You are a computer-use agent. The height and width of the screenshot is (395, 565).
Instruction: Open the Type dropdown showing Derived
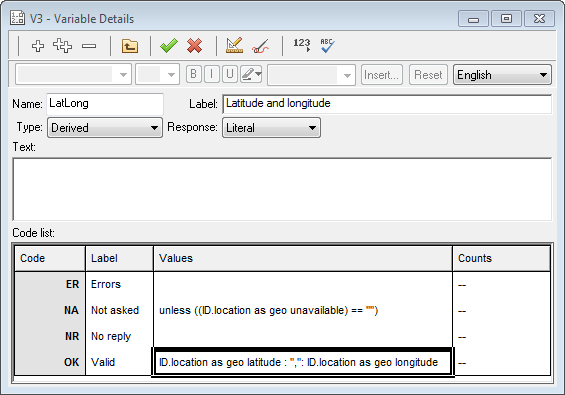[105, 128]
